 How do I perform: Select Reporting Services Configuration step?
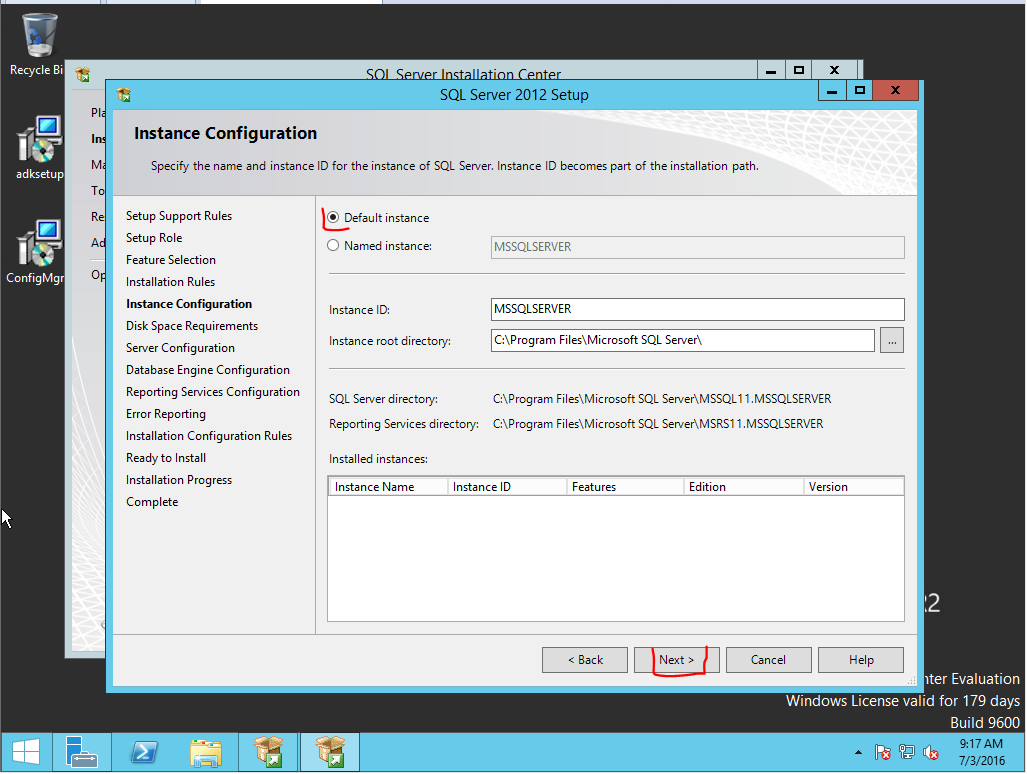[x=213, y=392]
